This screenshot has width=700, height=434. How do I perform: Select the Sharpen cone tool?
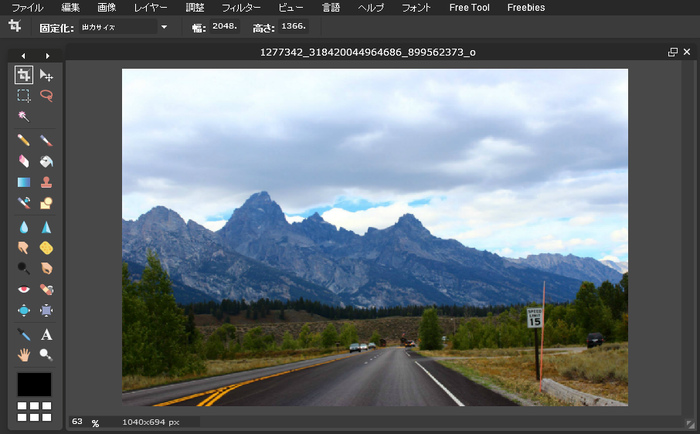(x=46, y=227)
